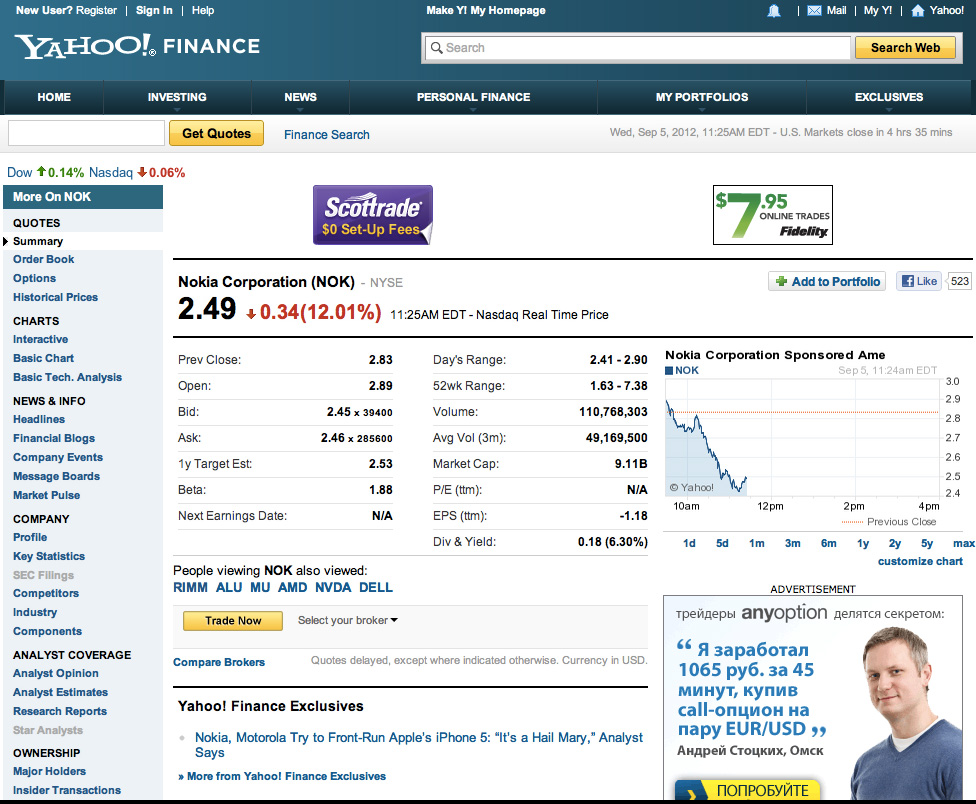This screenshot has width=976, height=804.
Task: Open Order Book in the sidebar
Action: [44, 259]
